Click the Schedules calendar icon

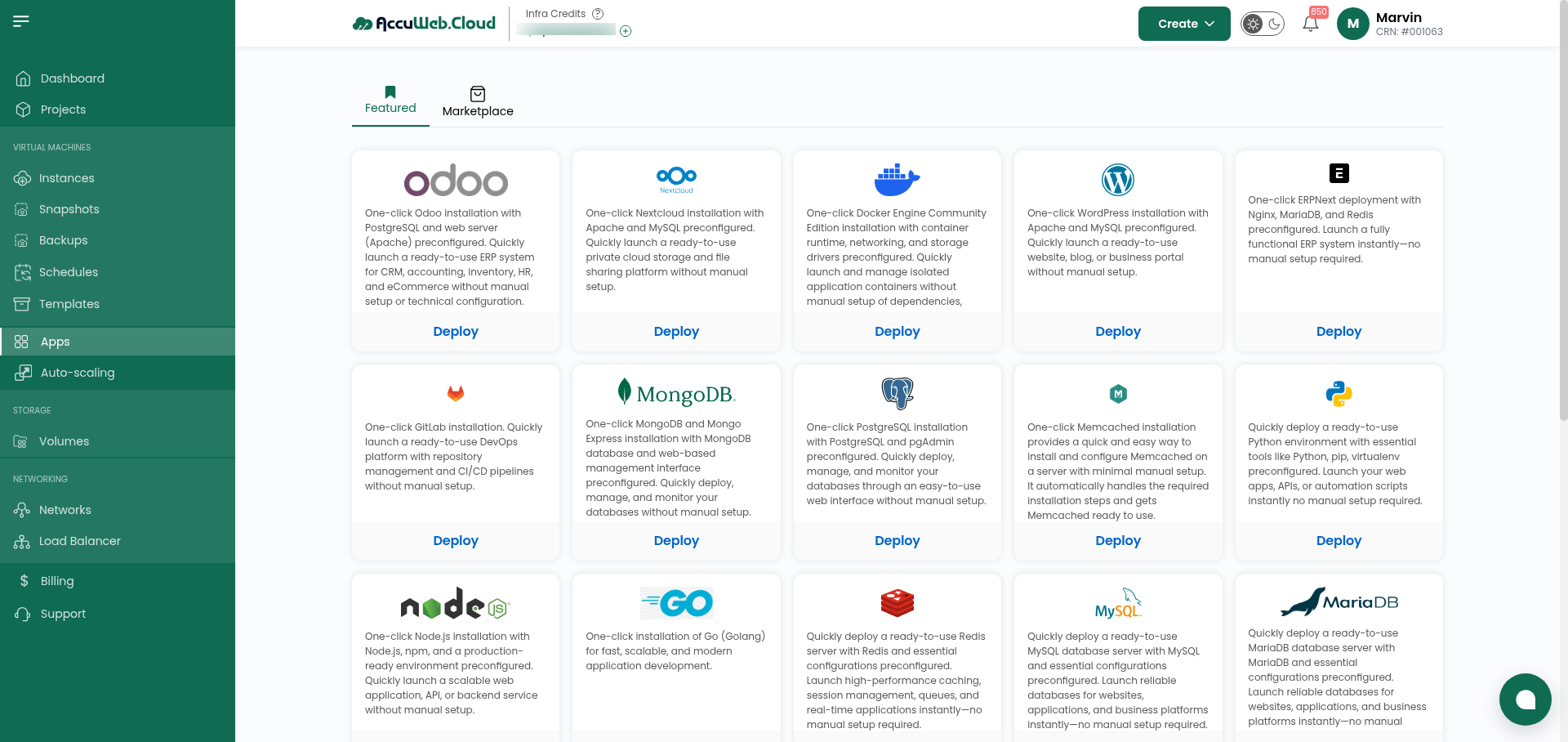22,272
